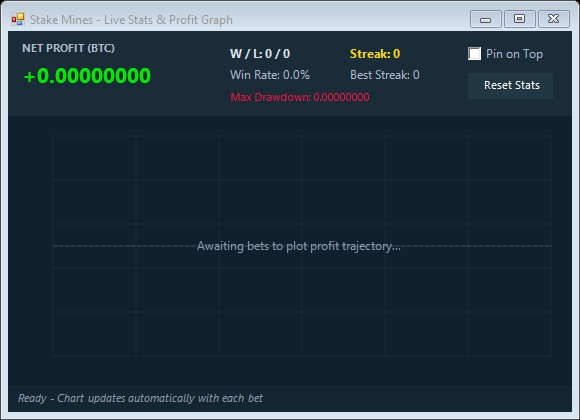The image size is (580, 420).
Task: Click the window title Stake Mines text
Action: click(x=131, y=20)
